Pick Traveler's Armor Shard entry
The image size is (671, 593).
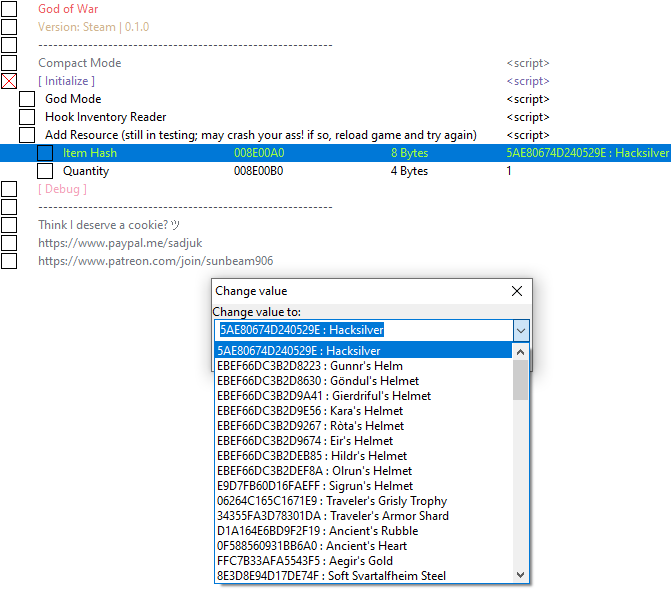363,516
